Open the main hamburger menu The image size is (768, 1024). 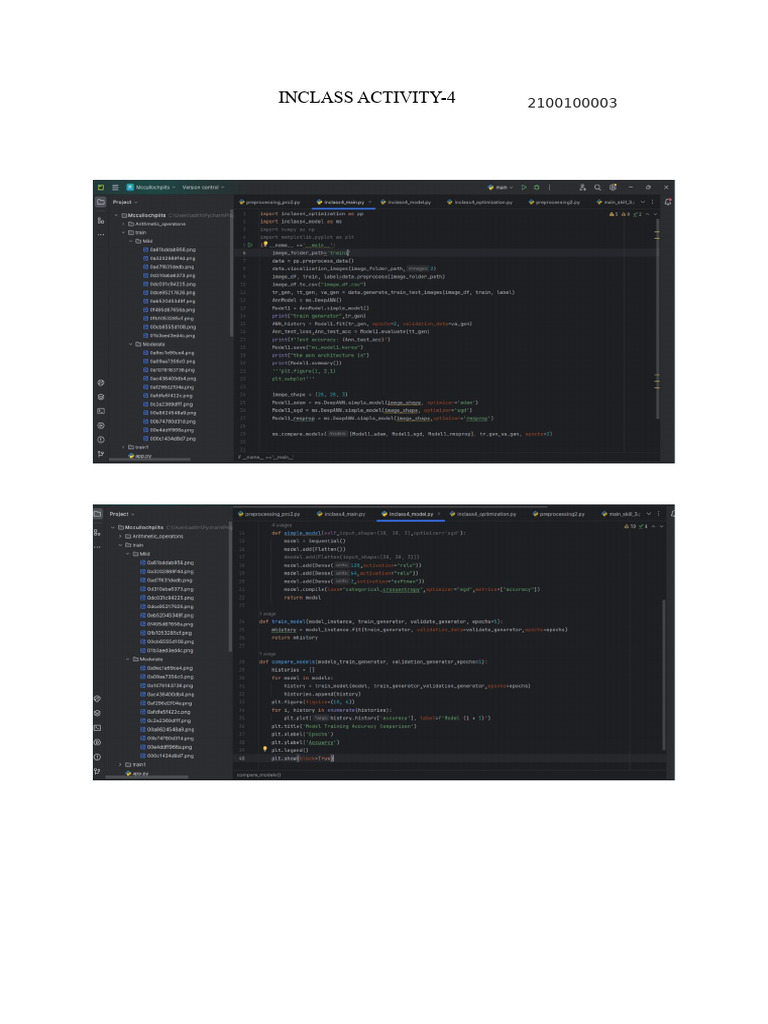coord(115,187)
